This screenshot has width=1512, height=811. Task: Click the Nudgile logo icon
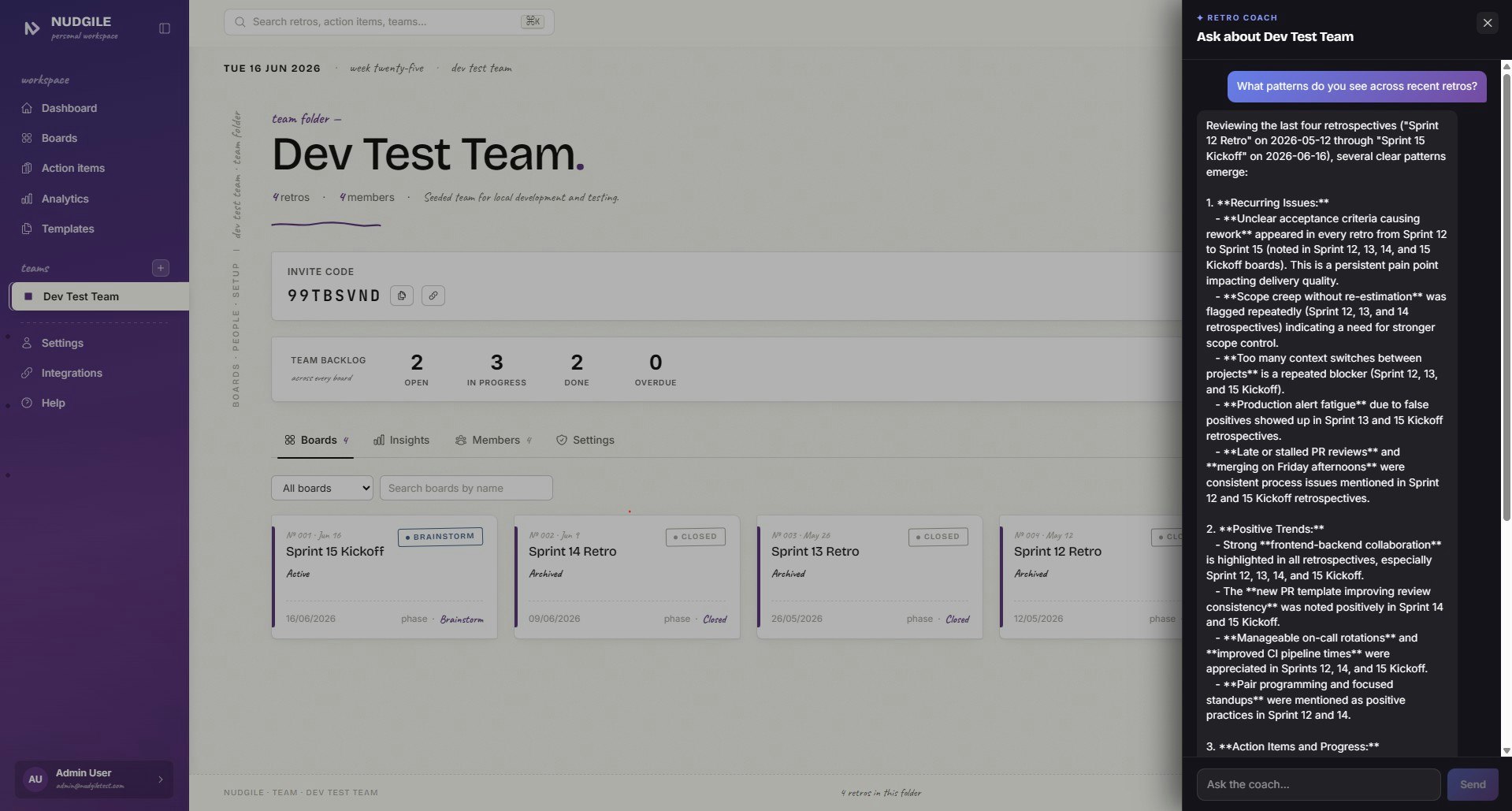(32, 28)
